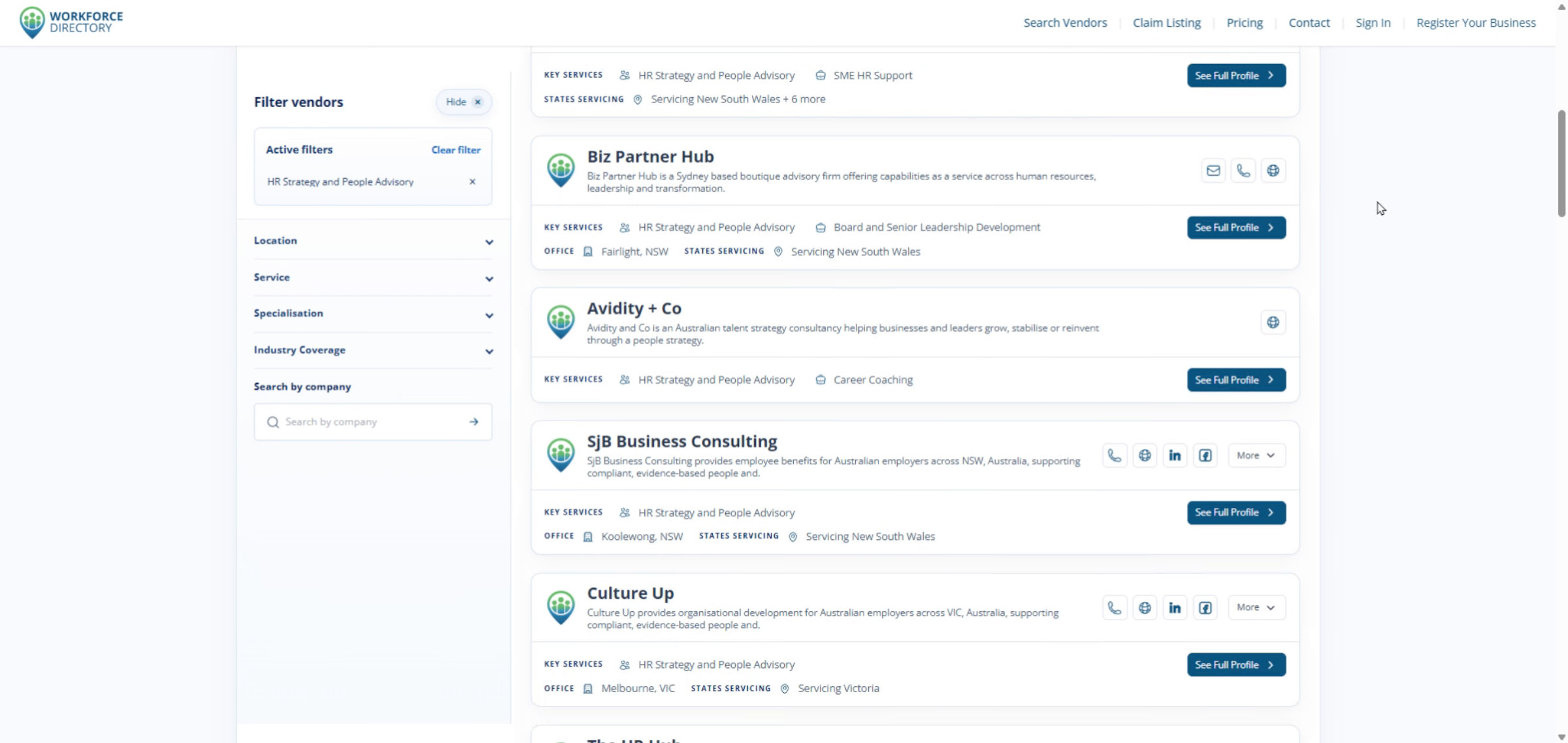
Task: Click Sign In
Action: [x=1373, y=23]
